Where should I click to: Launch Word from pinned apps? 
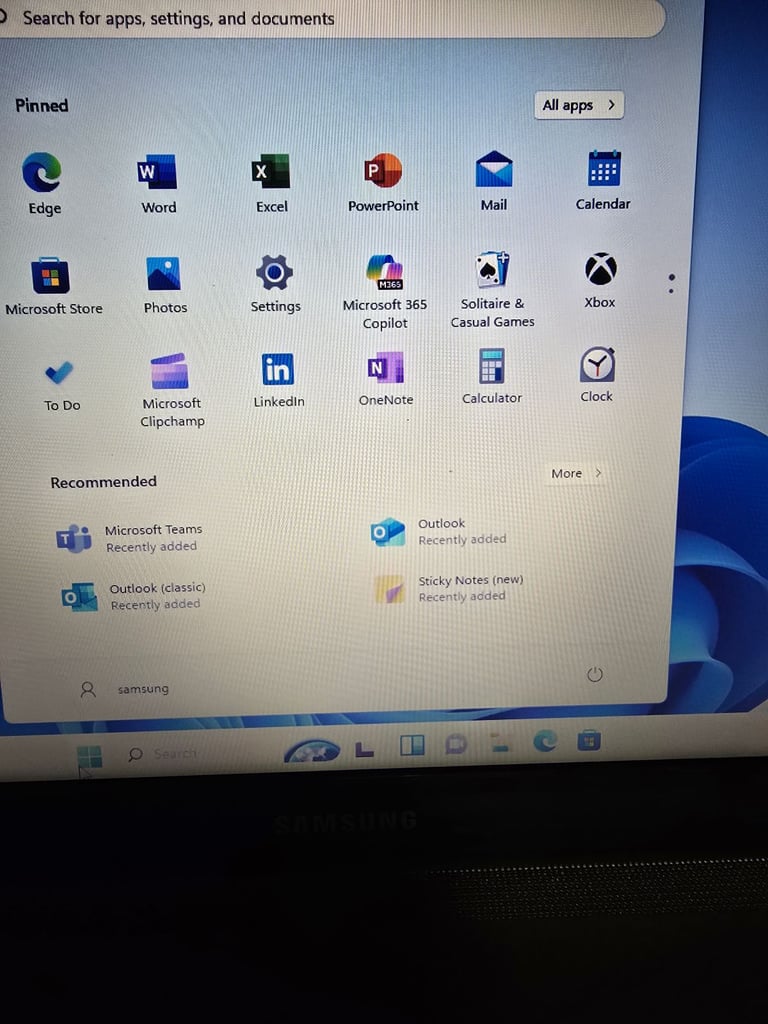(x=157, y=184)
